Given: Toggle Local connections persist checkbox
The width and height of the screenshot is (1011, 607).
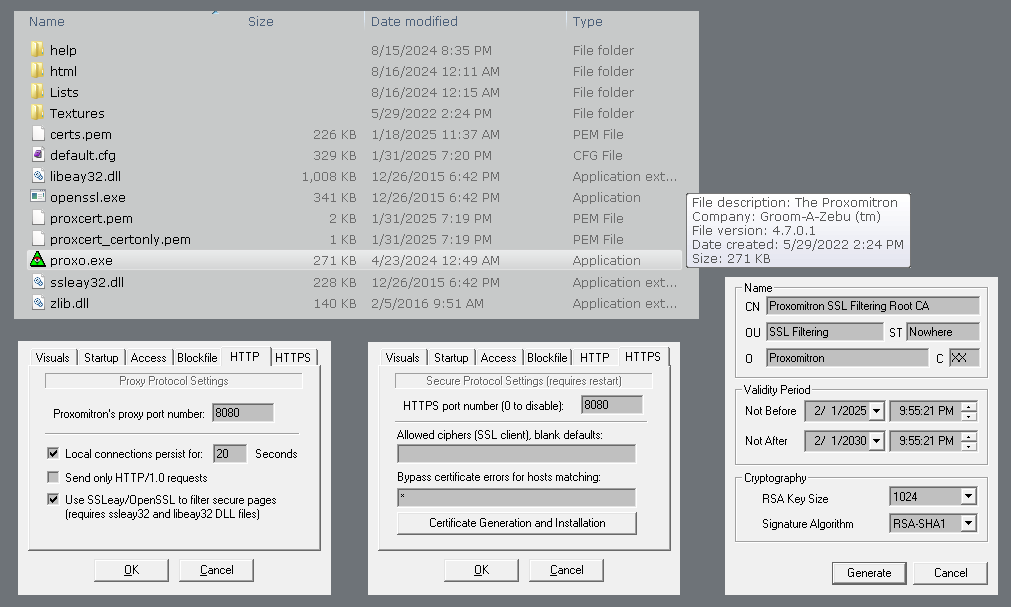Looking at the screenshot, I should [x=53, y=453].
